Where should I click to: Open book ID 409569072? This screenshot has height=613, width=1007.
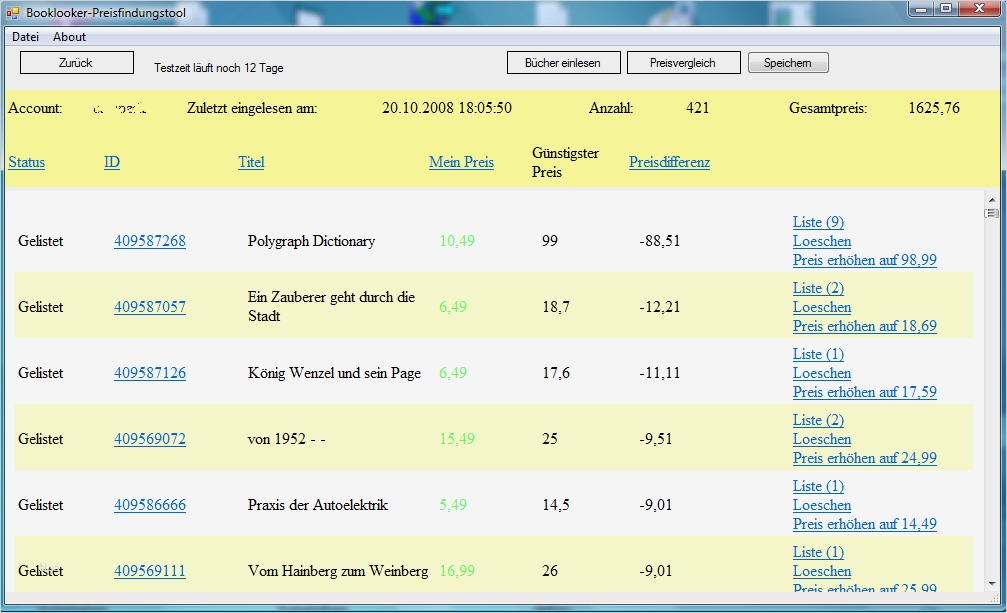[150, 439]
